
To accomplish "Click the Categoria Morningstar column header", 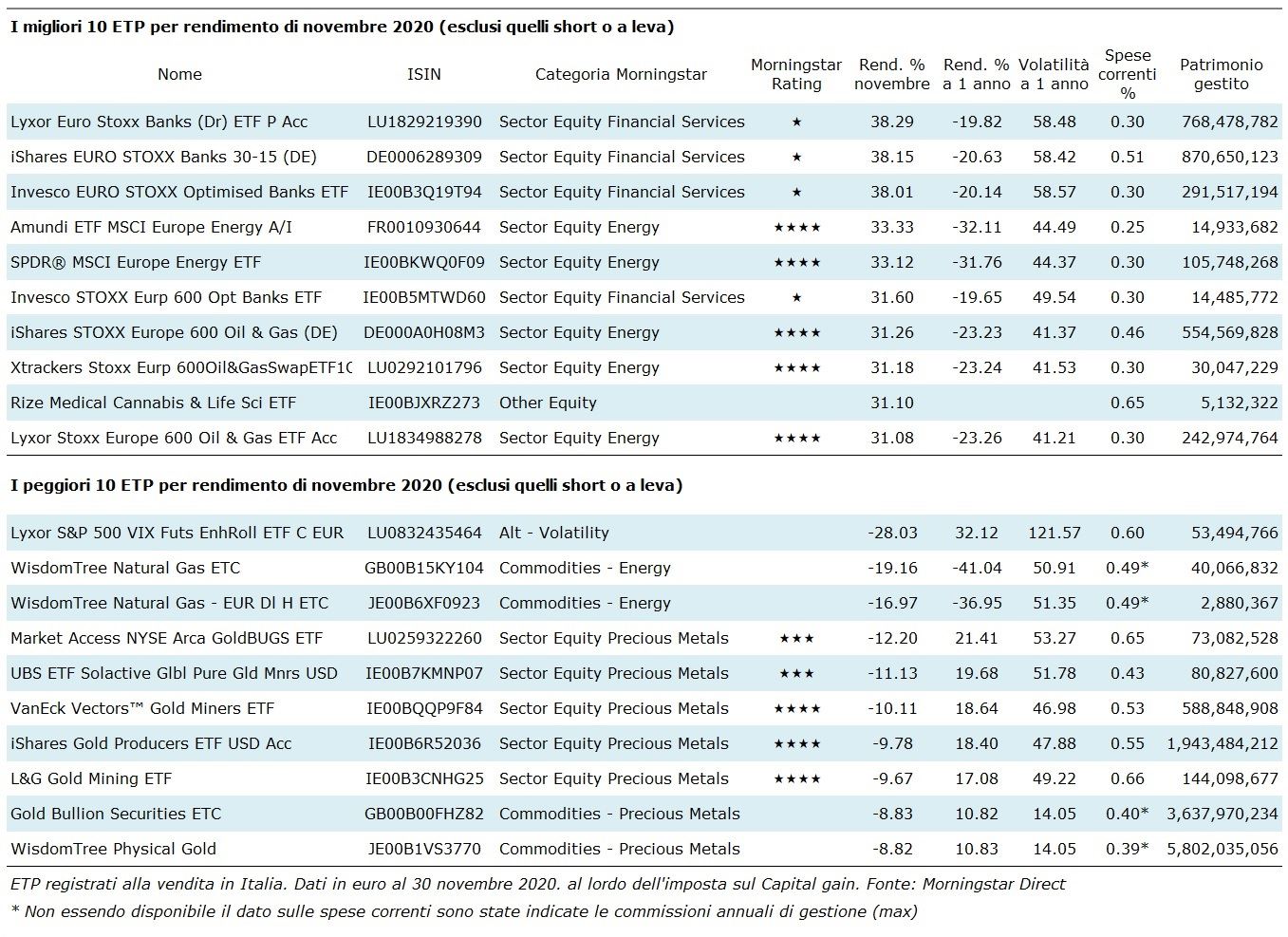I will point(621,74).
